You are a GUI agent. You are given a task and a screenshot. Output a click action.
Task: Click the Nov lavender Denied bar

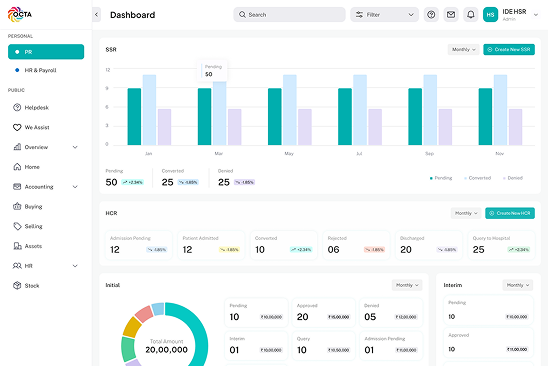click(x=515, y=127)
